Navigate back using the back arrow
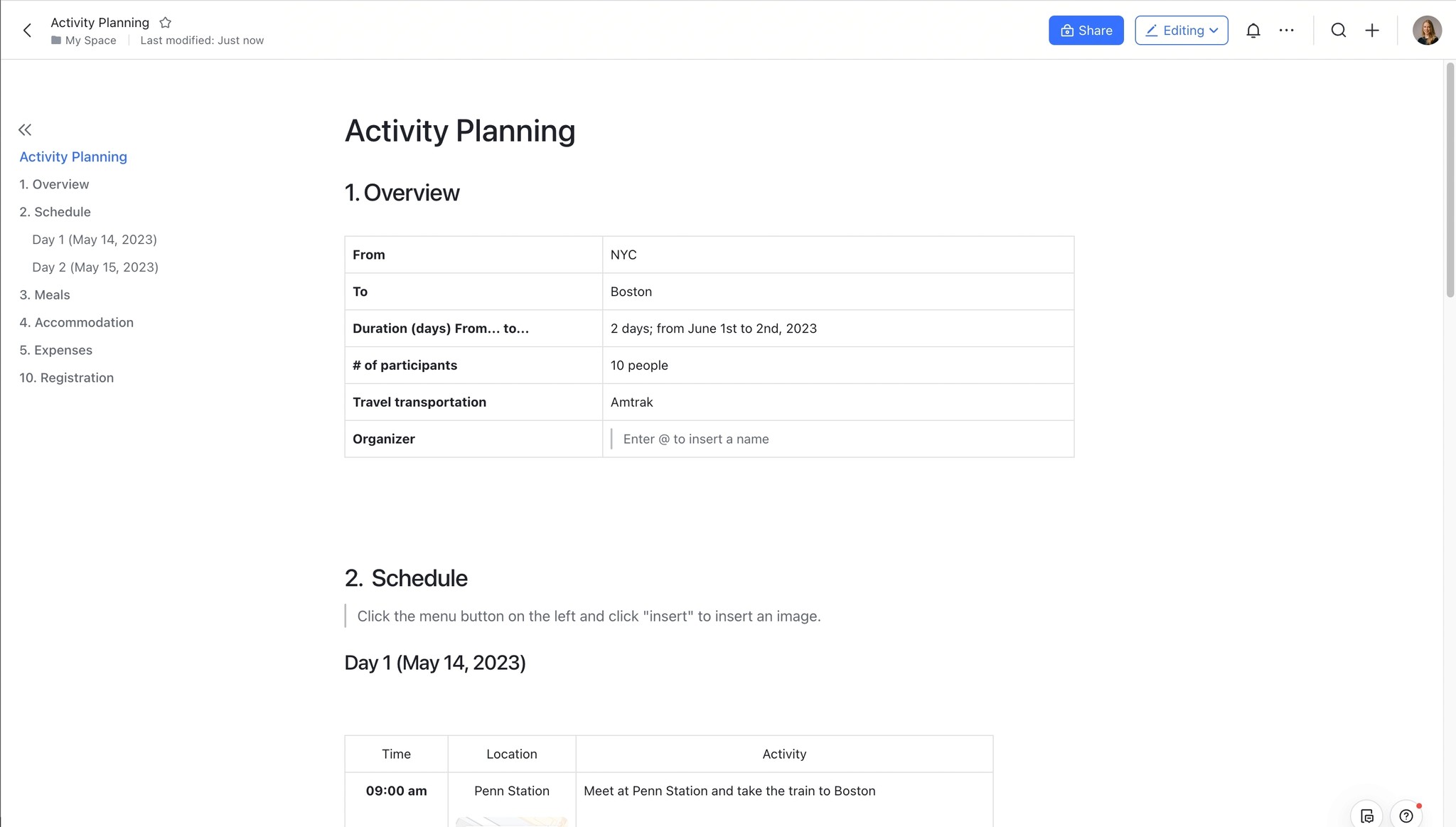 pos(27,30)
